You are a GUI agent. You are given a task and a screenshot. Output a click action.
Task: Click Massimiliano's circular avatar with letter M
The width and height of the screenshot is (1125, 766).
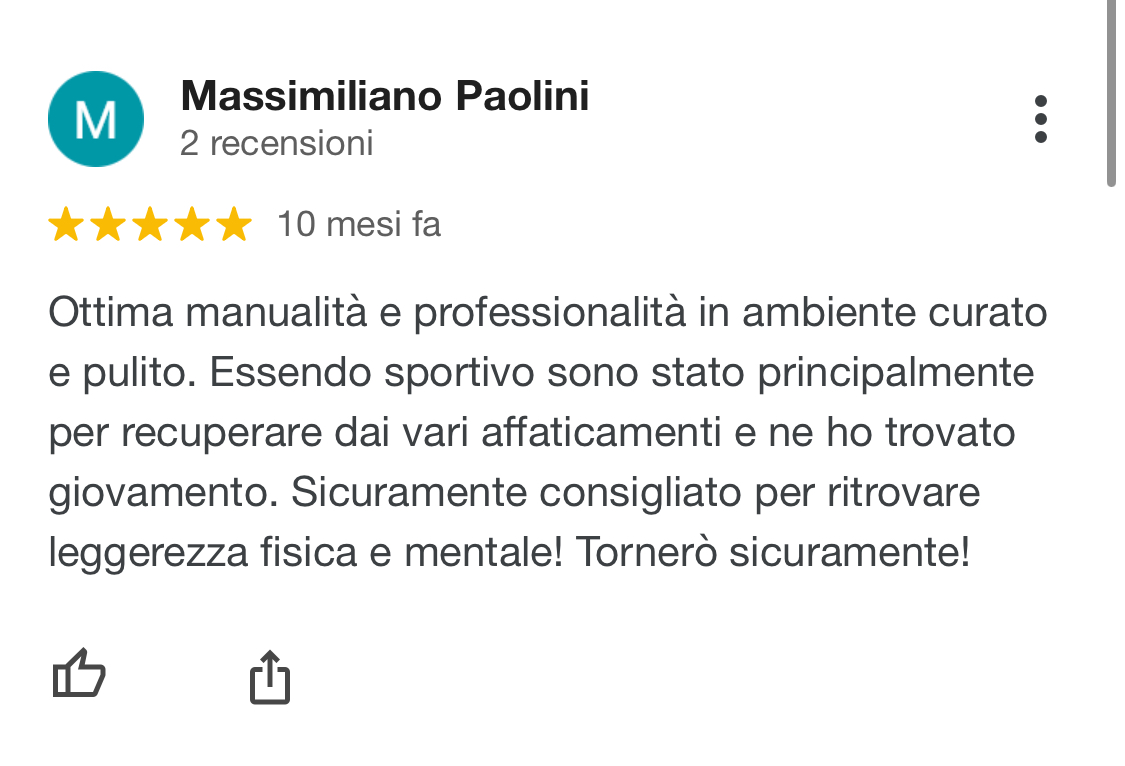click(x=96, y=119)
